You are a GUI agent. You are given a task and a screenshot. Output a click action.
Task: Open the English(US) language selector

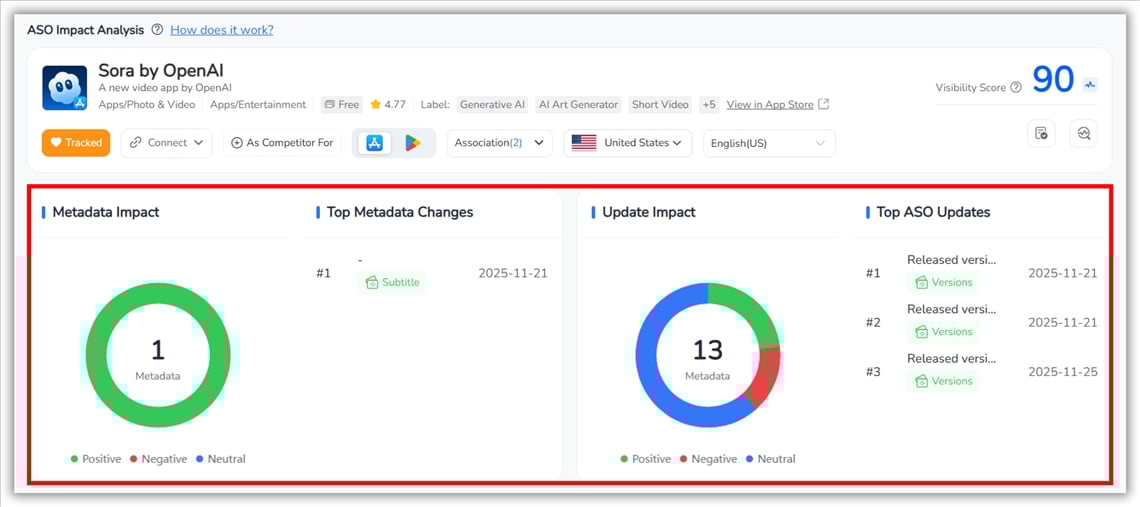(768, 143)
